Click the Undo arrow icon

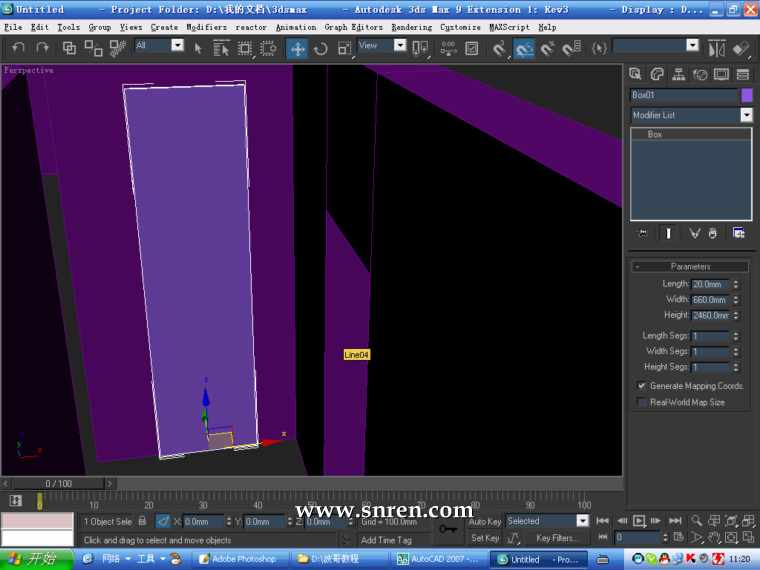(x=18, y=47)
